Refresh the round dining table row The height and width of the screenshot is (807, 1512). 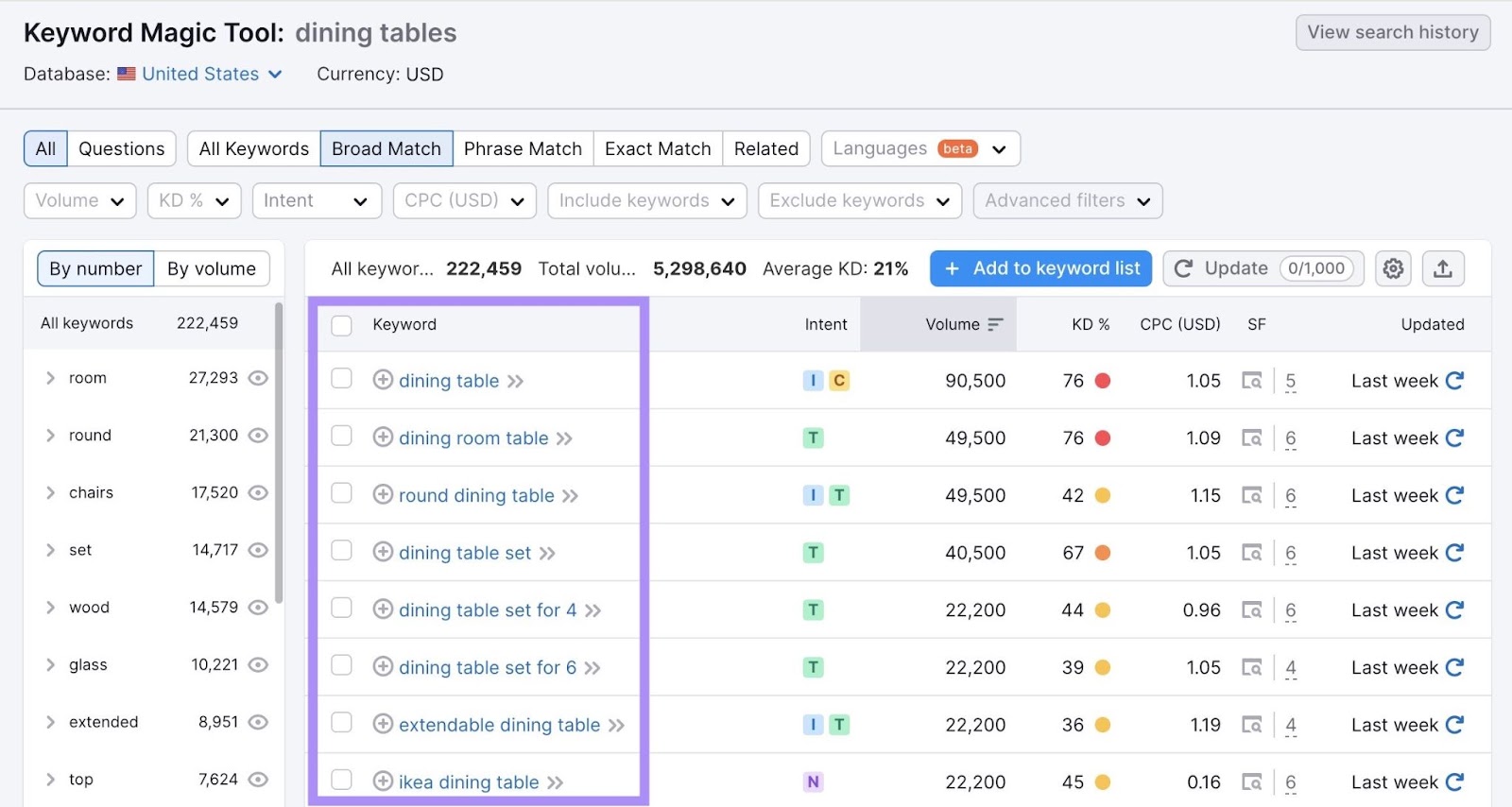(1454, 495)
